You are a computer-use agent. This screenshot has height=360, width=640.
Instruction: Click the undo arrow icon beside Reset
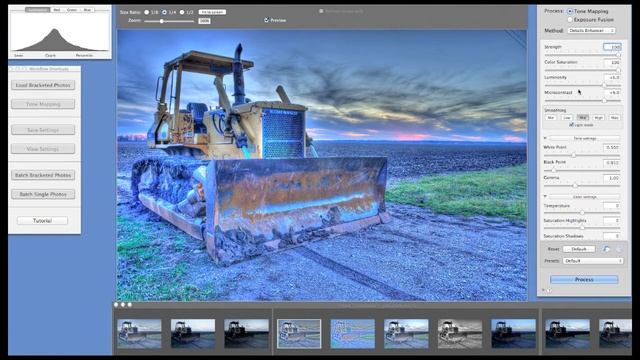click(x=607, y=249)
